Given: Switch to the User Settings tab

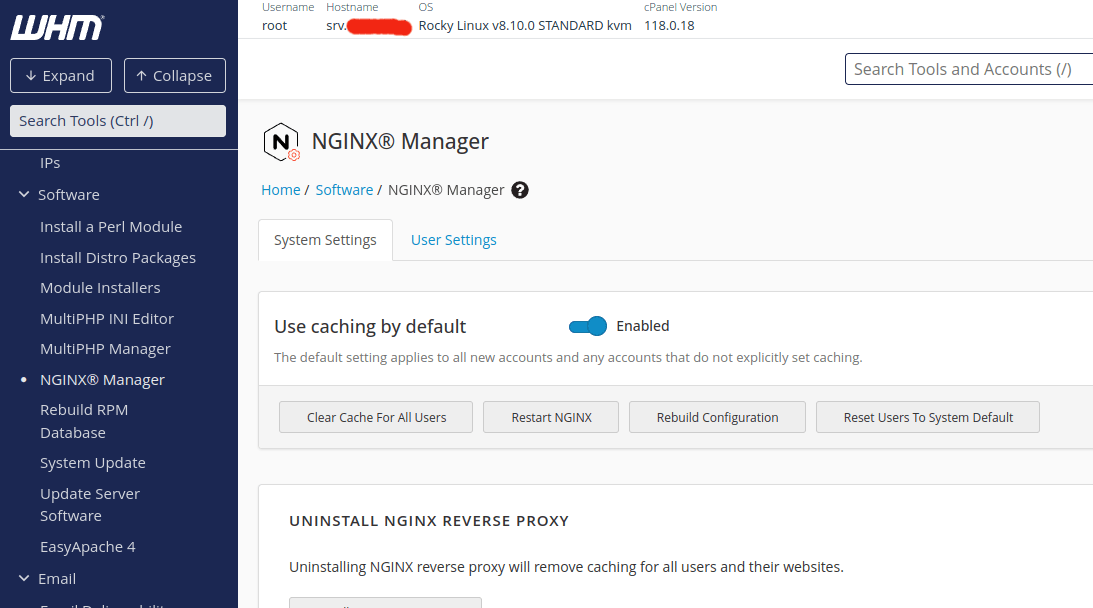Looking at the screenshot, I should [x=453, y=240].
